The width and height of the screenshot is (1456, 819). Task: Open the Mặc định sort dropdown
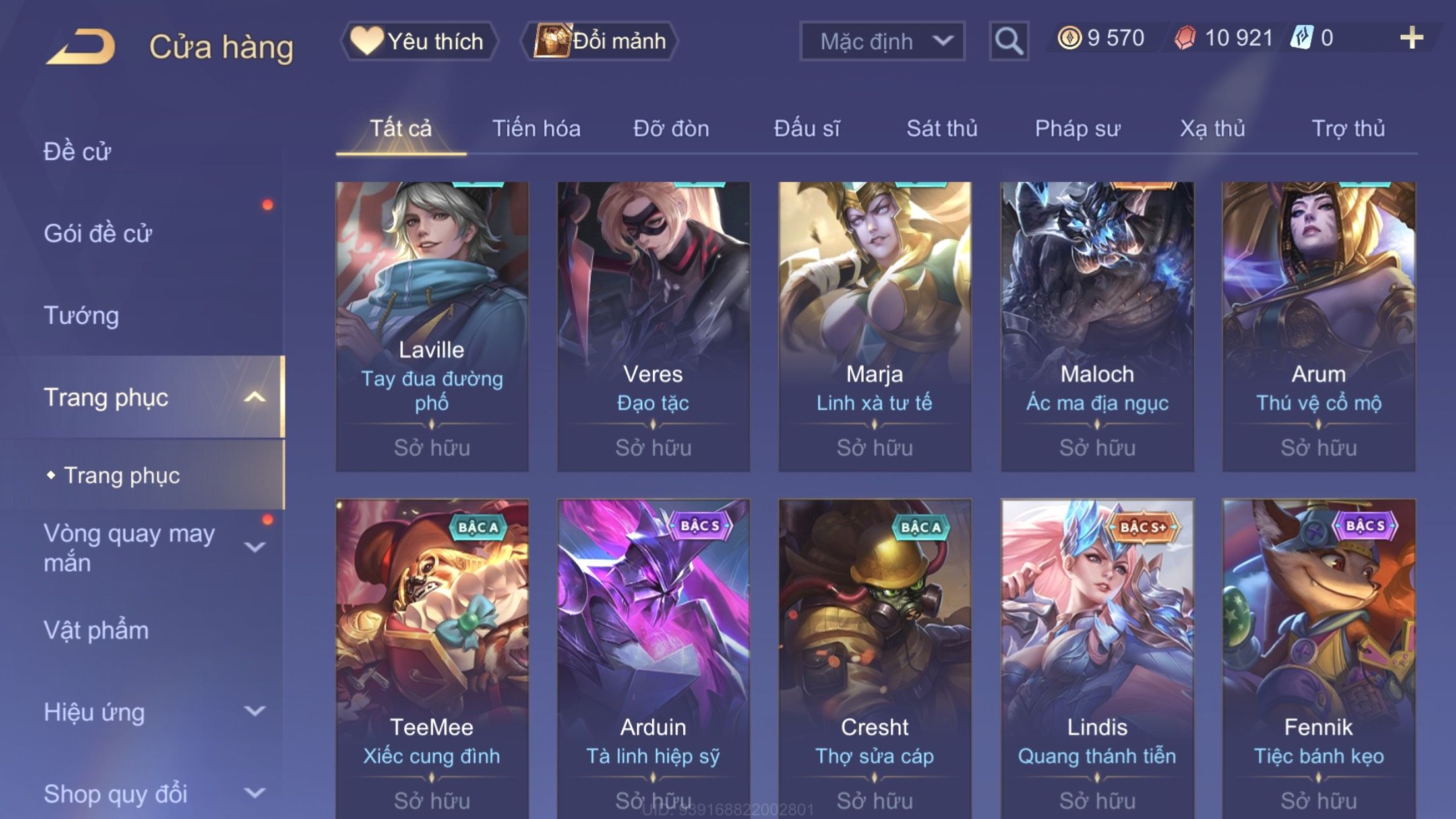click(882, 41)
